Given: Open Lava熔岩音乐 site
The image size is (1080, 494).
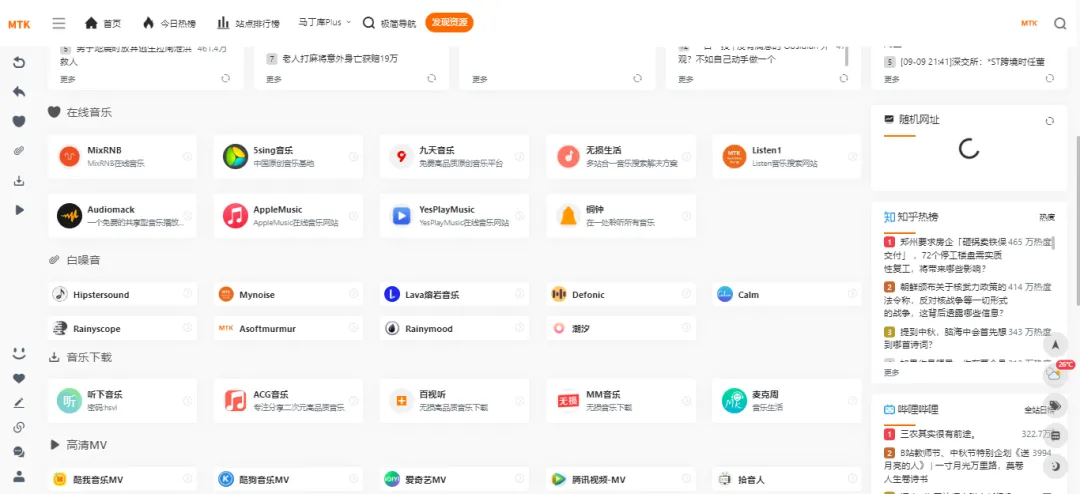Looking at the screenshot, I should (x=455, y=294).
